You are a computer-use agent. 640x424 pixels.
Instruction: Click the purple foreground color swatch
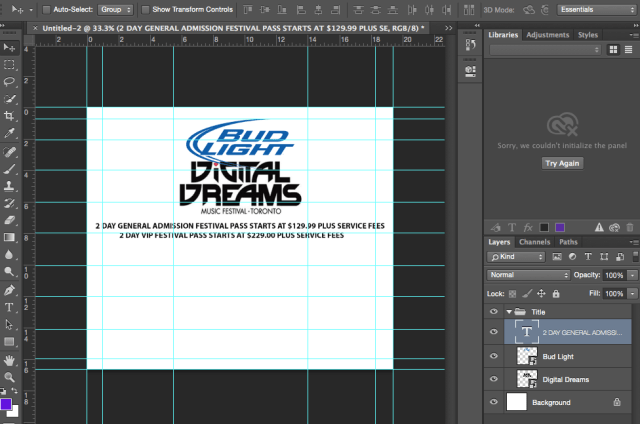tap(6, 404)
